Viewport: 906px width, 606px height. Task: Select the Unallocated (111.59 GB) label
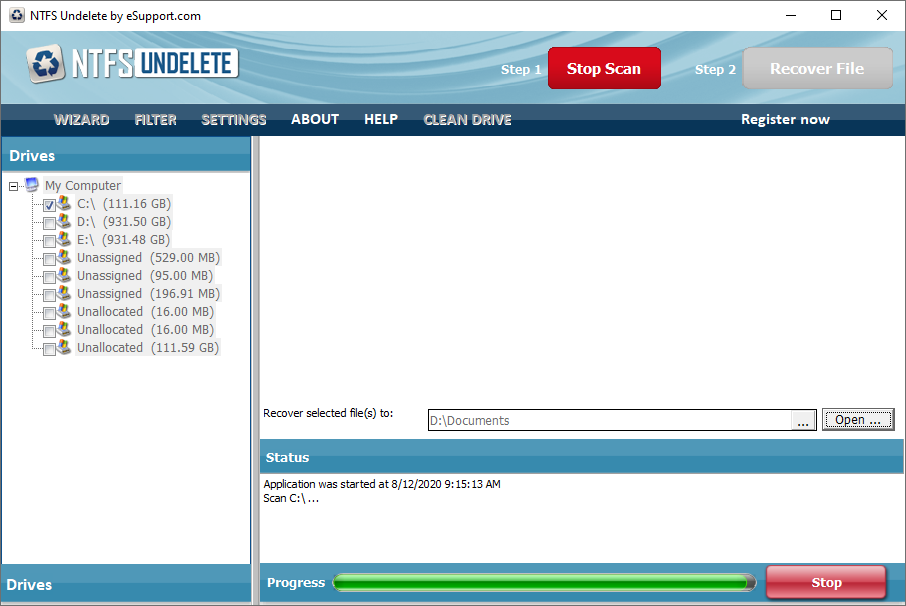click(x=148, y=347)
